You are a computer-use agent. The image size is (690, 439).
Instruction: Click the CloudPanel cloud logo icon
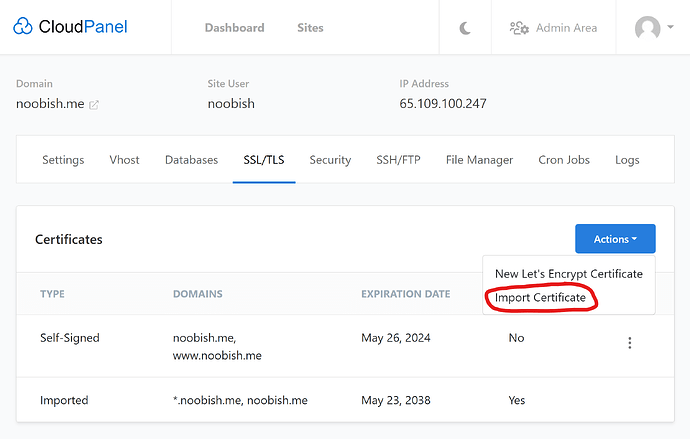coord(22,26)
